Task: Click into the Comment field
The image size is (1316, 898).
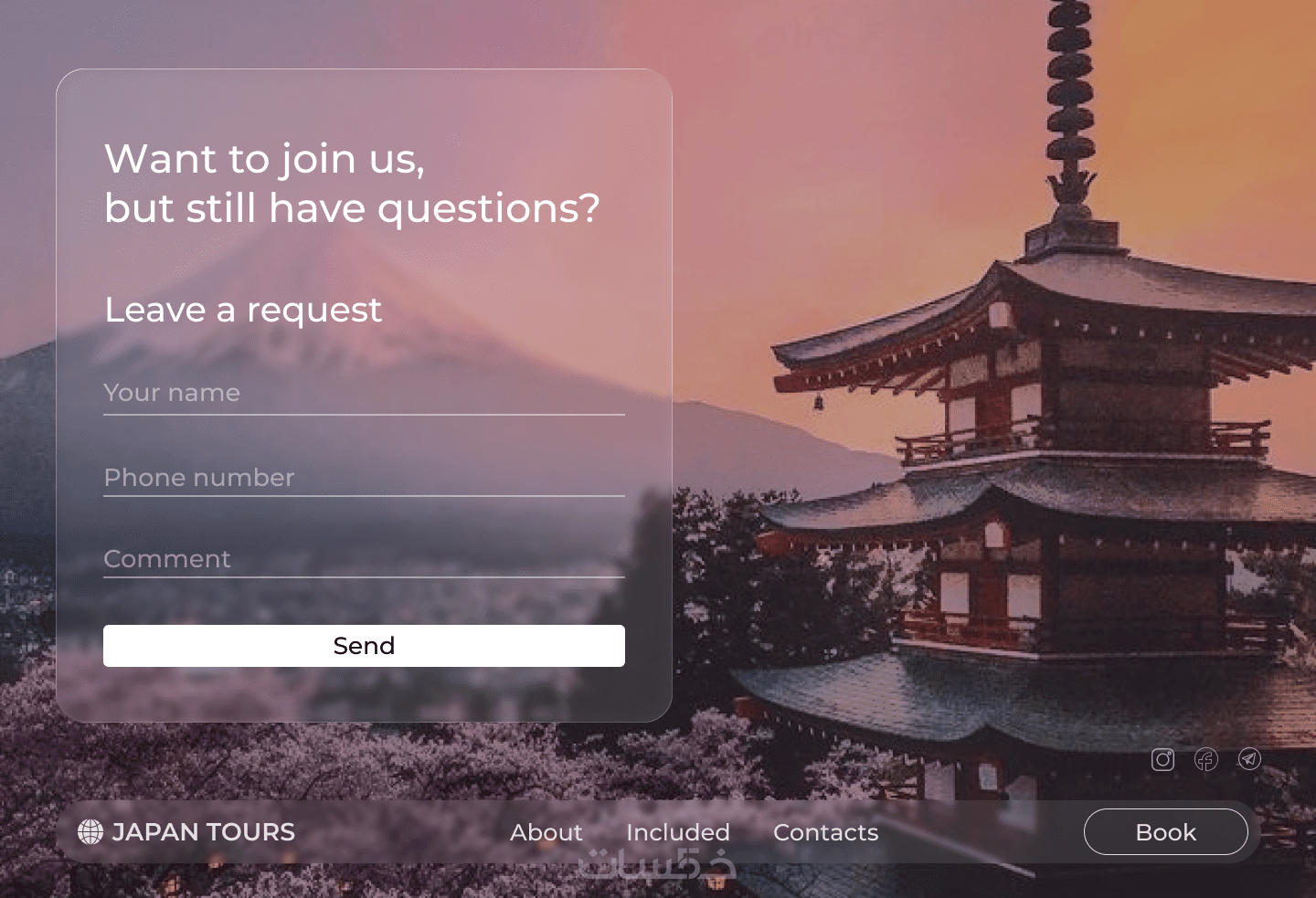Action: click(x=364, y=559)
